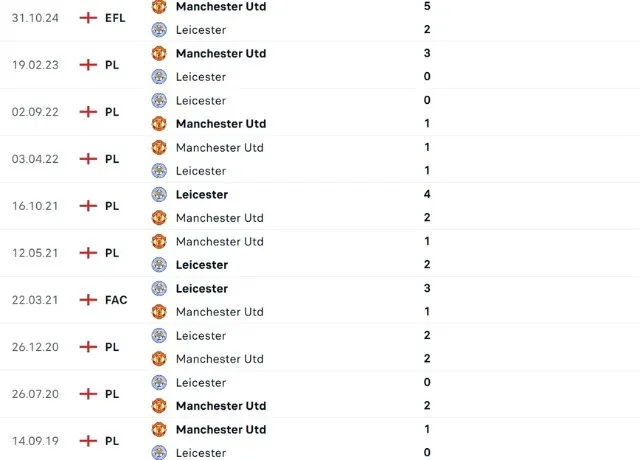
Task: Click Leicester crest in 22.03.21 FA Cup match
Action: (159, 289)
